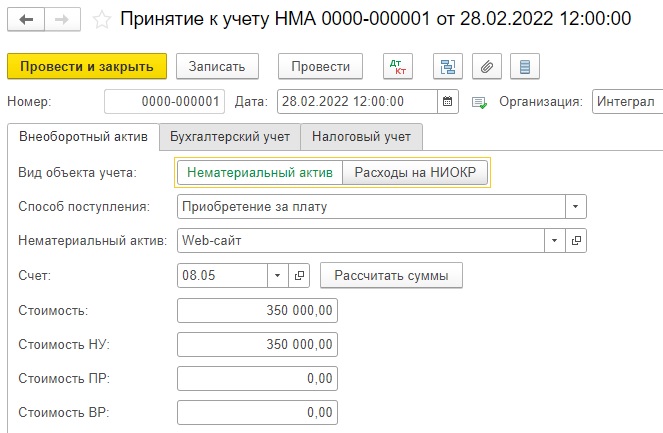
Task: Open the report list icon in the toolbar
Action: tap(525, 66)
